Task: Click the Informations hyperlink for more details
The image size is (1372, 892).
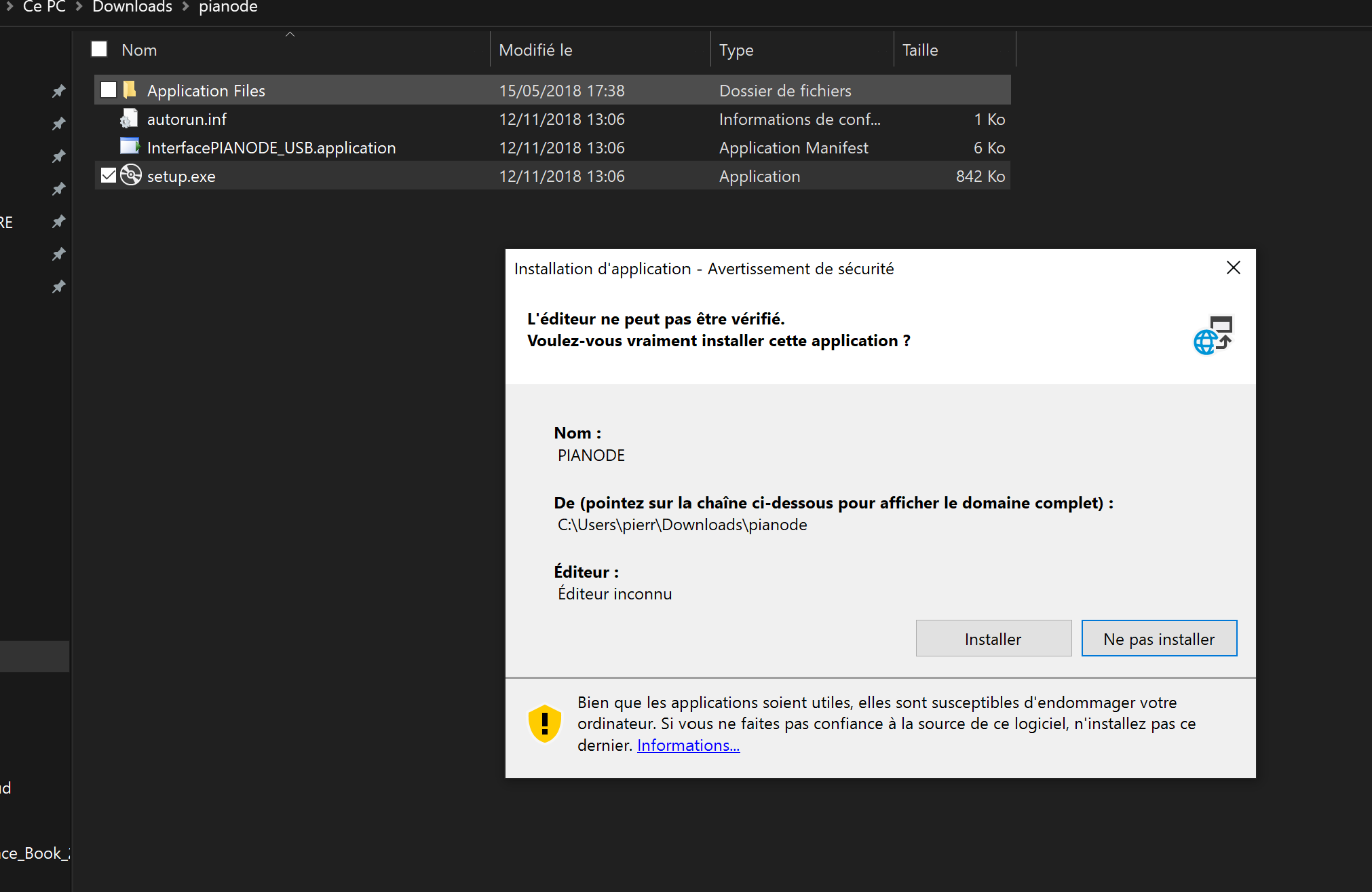Action: click(x=689, y=745)
